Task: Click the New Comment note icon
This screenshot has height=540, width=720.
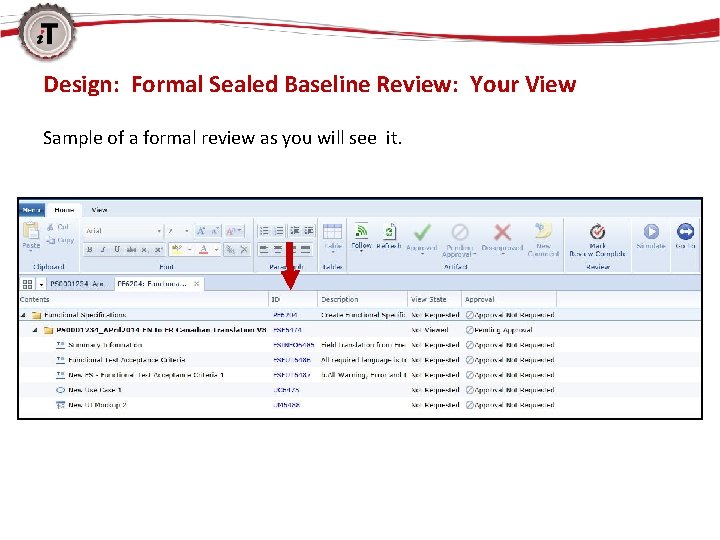Action: [543, 231]
